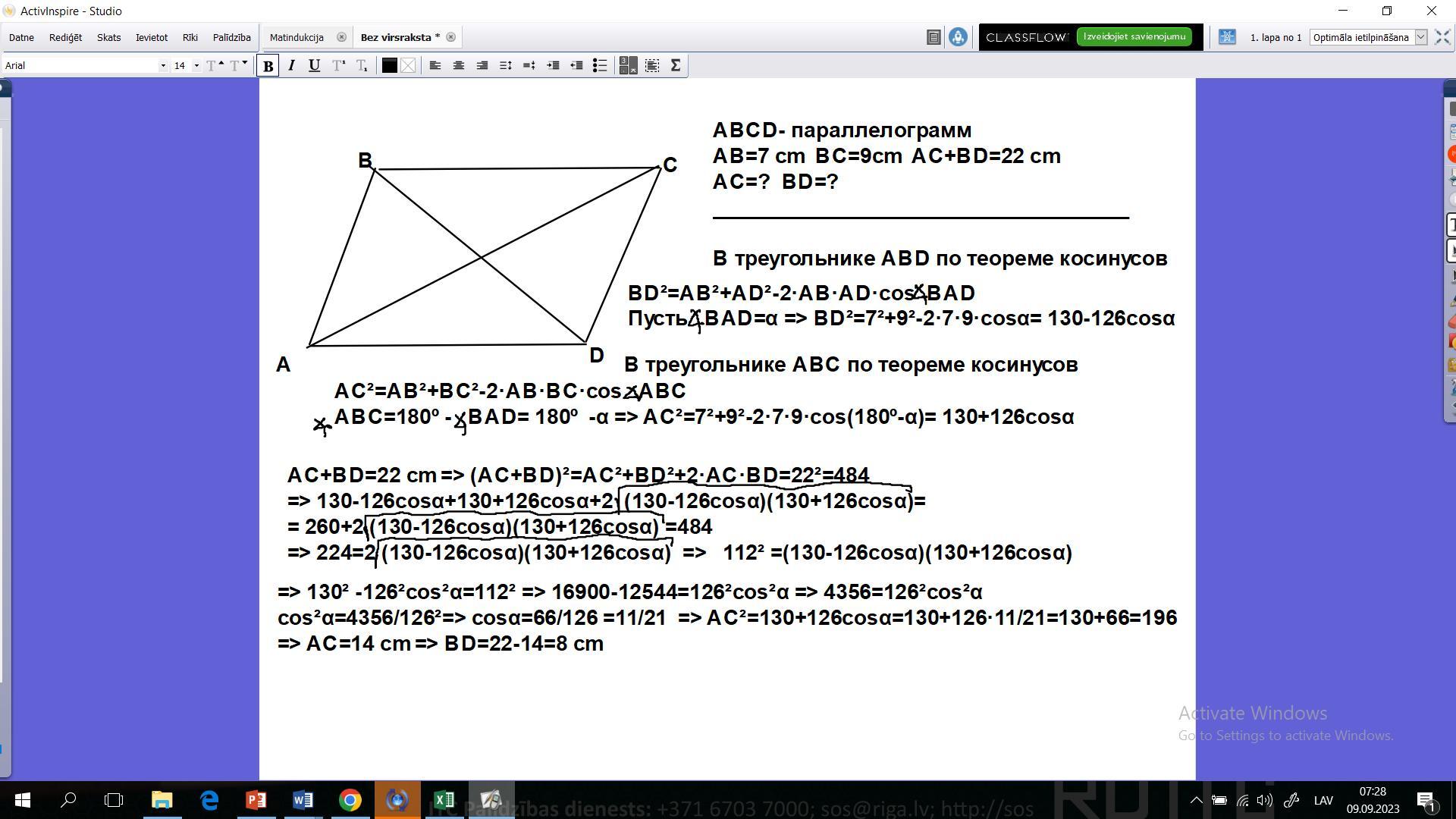
Task: Switch to the Matindukcija flipchart tab
Action: click(x=297, y=37)
